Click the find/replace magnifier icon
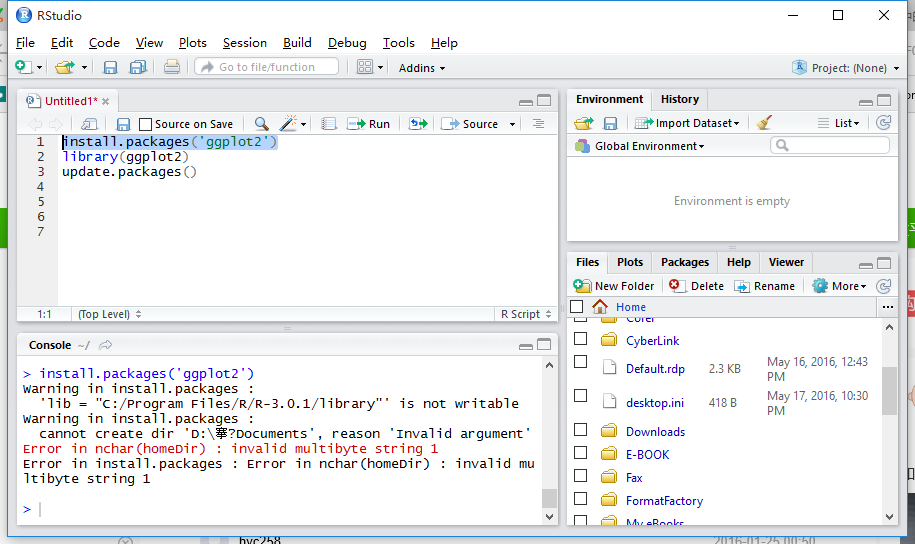915x544 pixels. coord(261,124)
